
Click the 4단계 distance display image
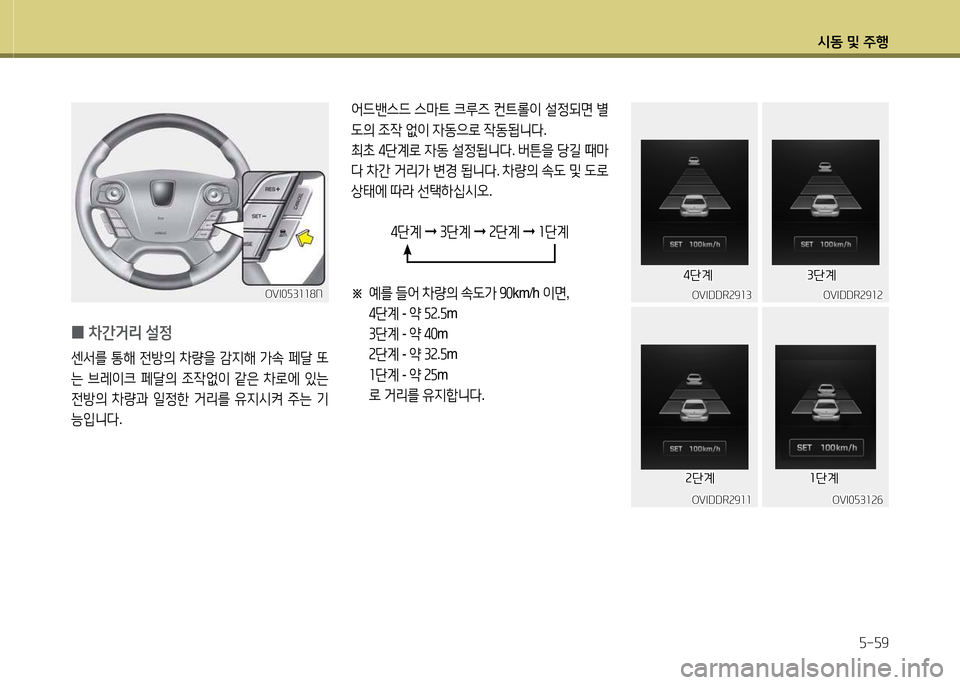pyautogui.click(x=694, y=202)
